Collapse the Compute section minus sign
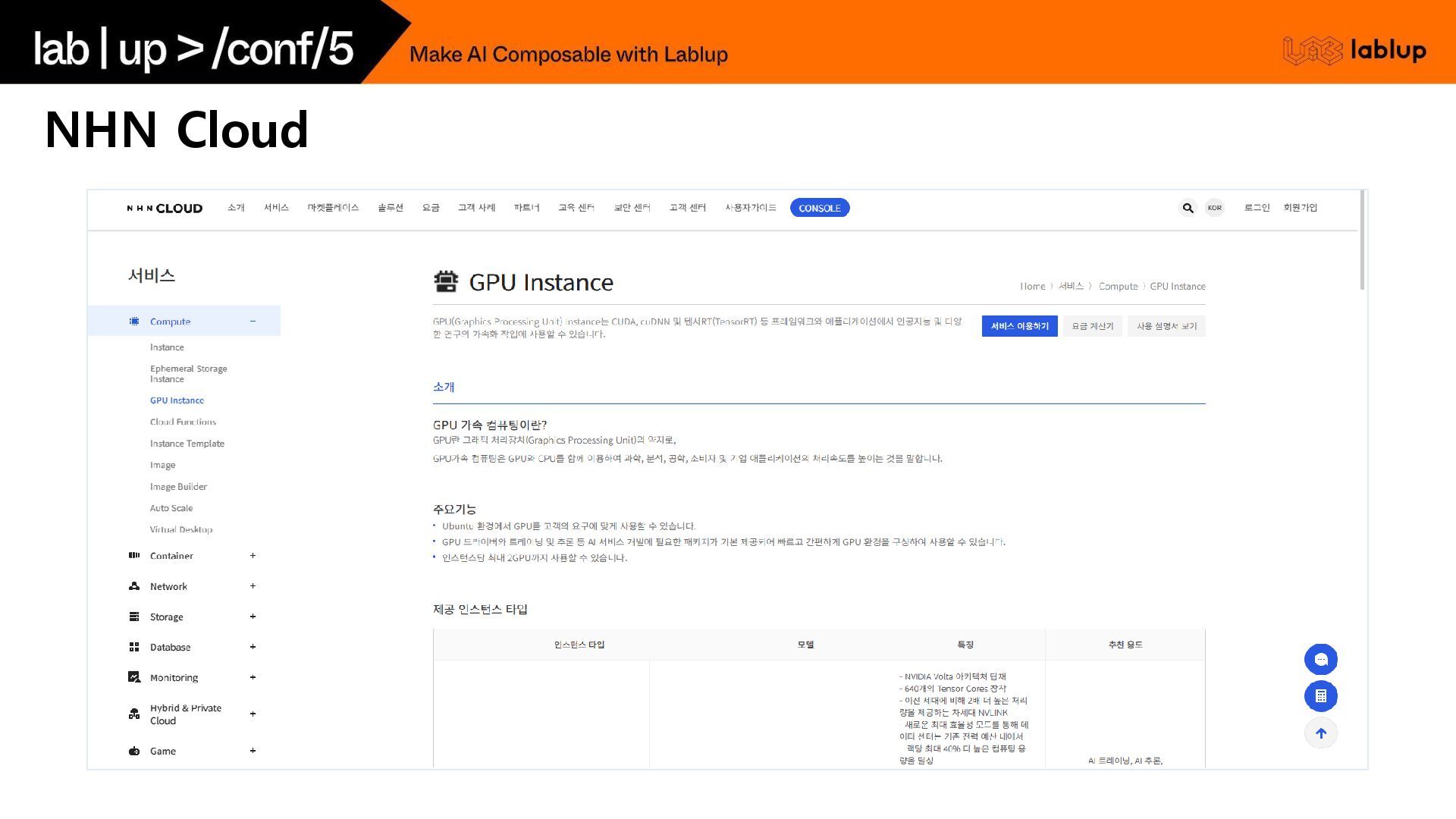The width and height of the screenshot is (1456, 819). point(253,322)
